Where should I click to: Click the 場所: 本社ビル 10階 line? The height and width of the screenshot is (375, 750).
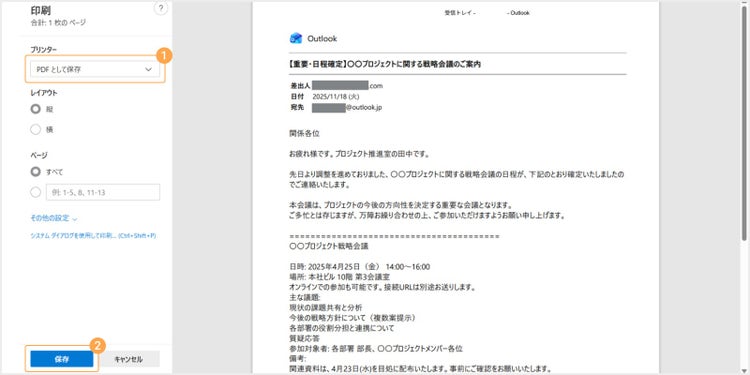tap(340, 277)
